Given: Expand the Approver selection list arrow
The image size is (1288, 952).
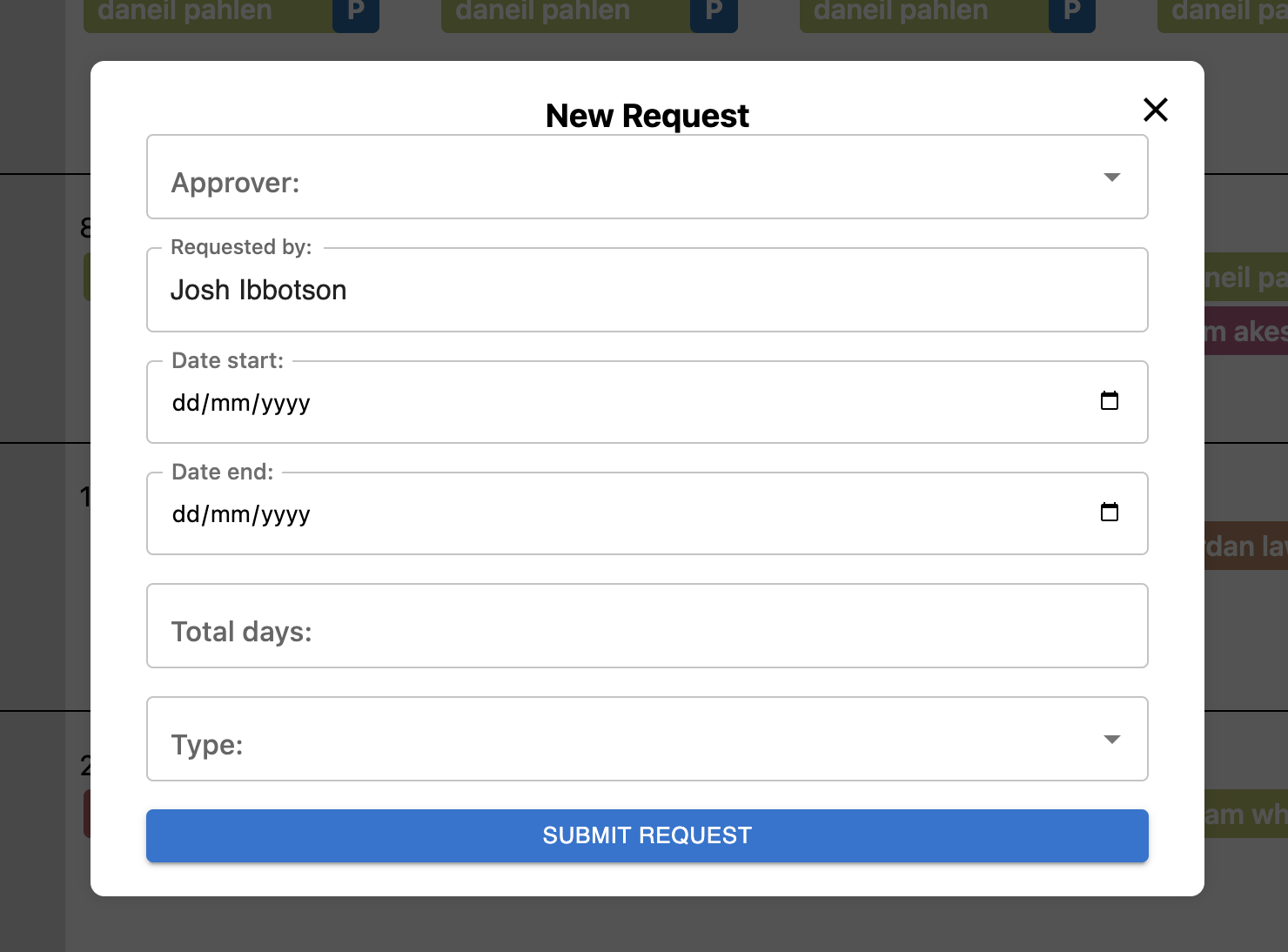Looking at the screenshot, I should 1111,178.
